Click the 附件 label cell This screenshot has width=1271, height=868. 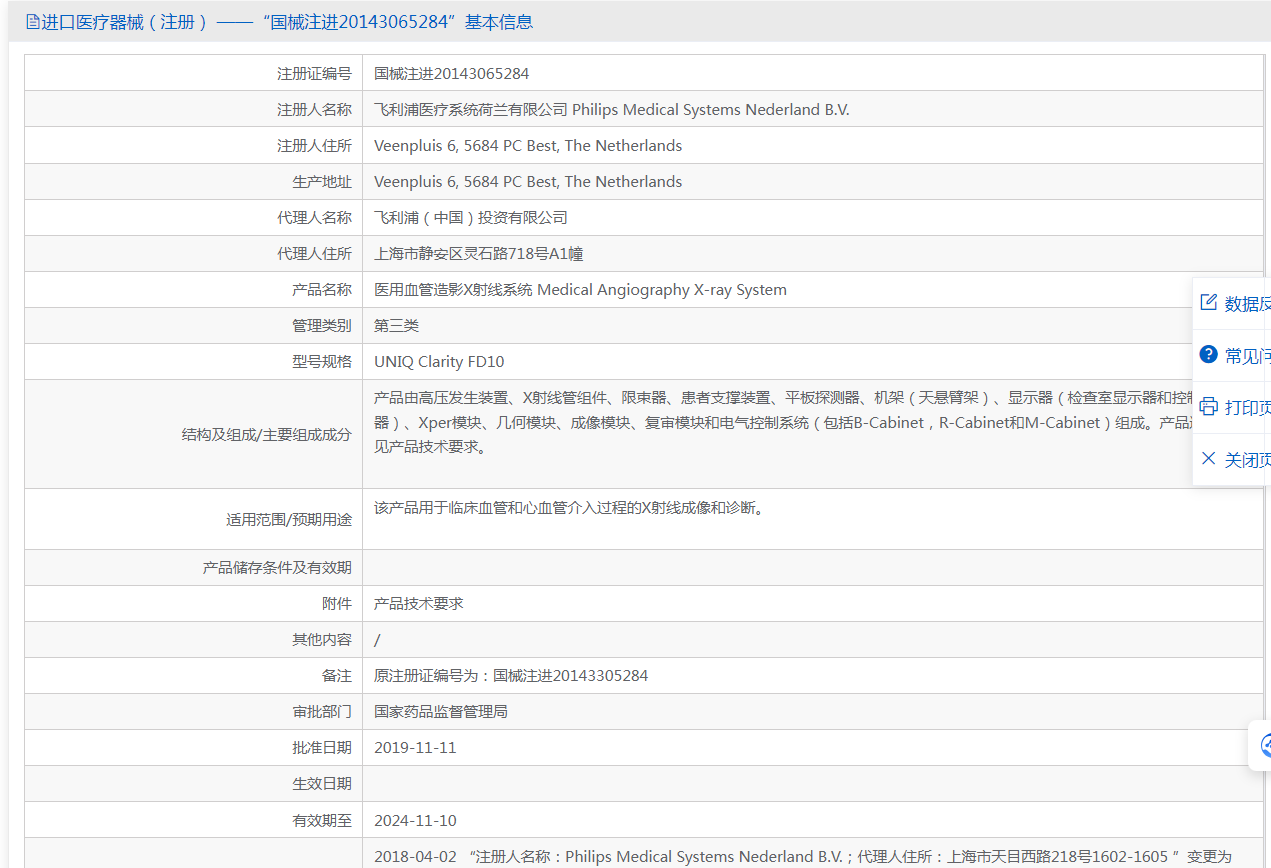tap(194, 603)
